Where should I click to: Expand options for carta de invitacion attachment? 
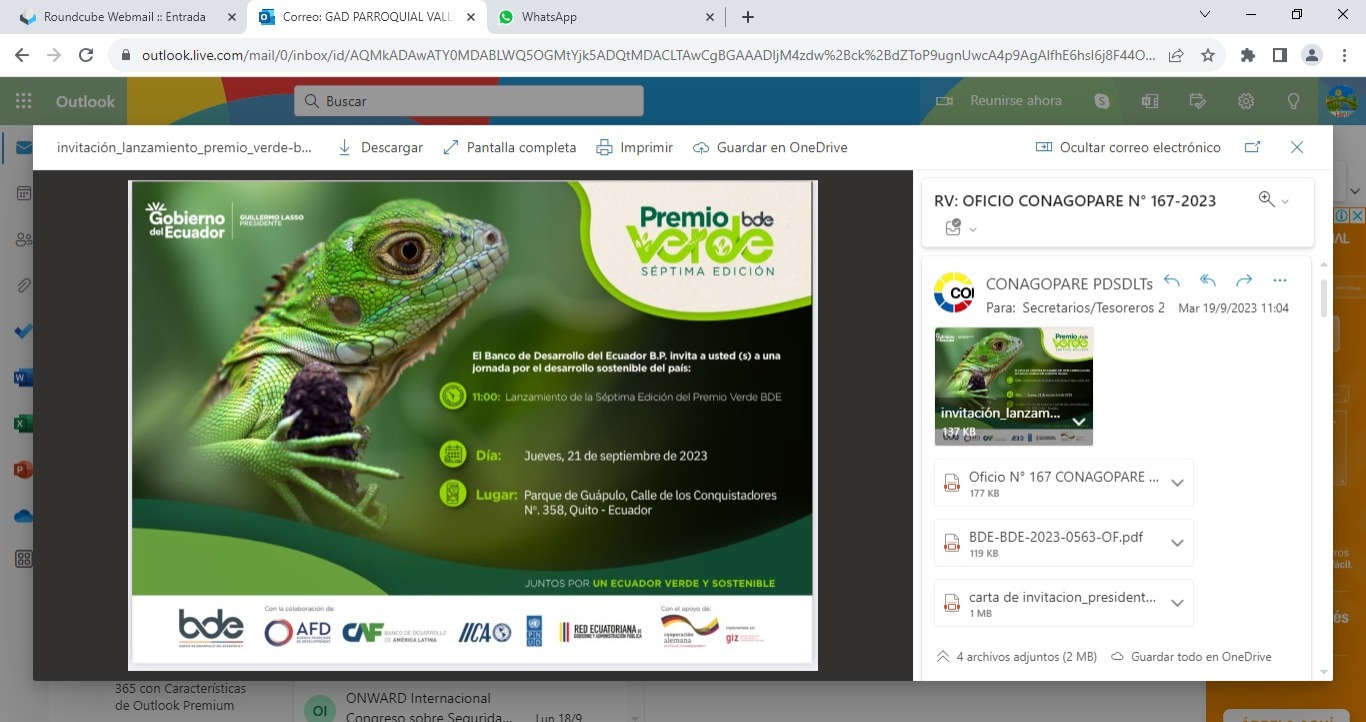(1177, 603)
